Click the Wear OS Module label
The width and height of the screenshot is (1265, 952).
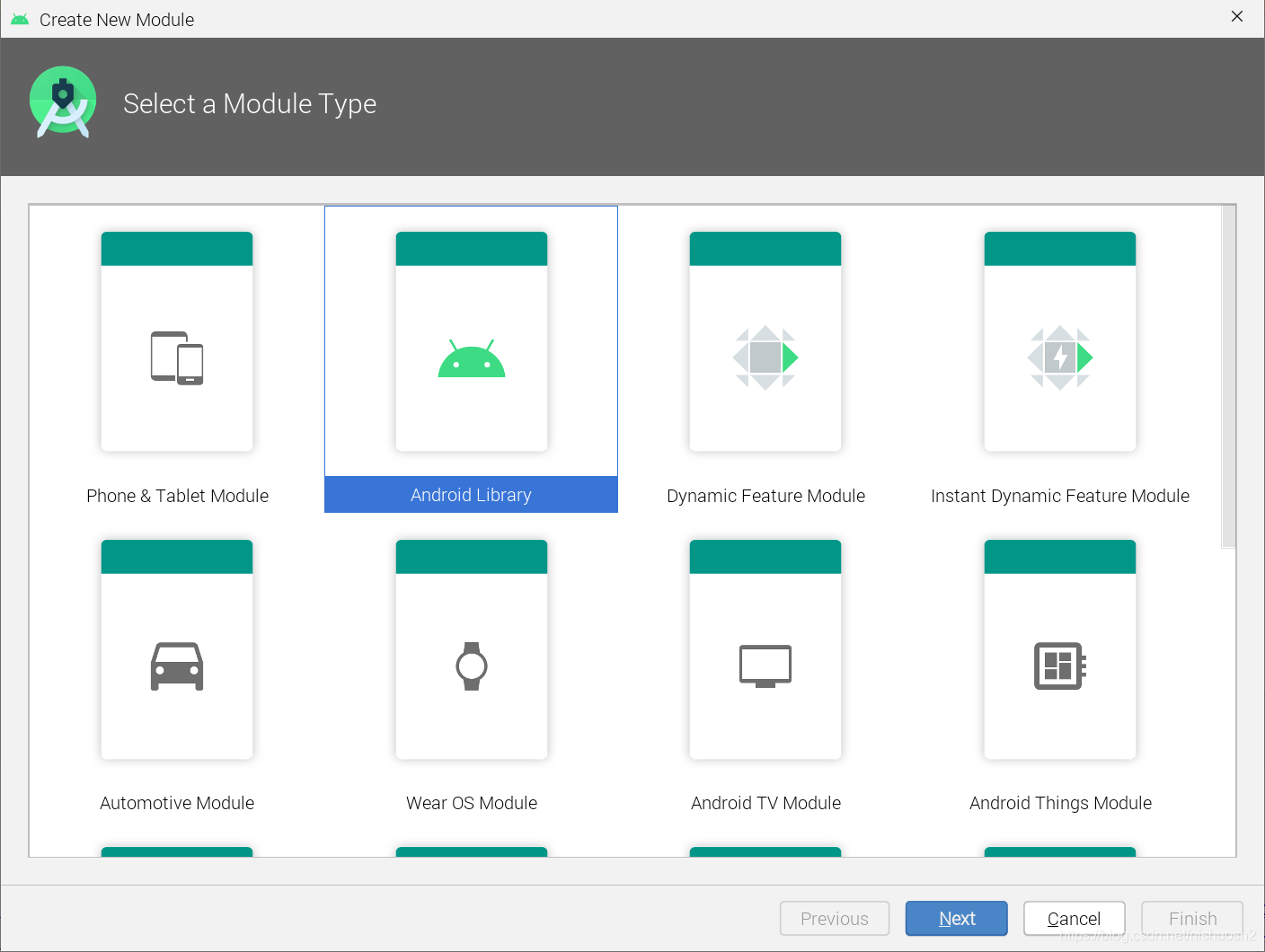tap(472, 803)
